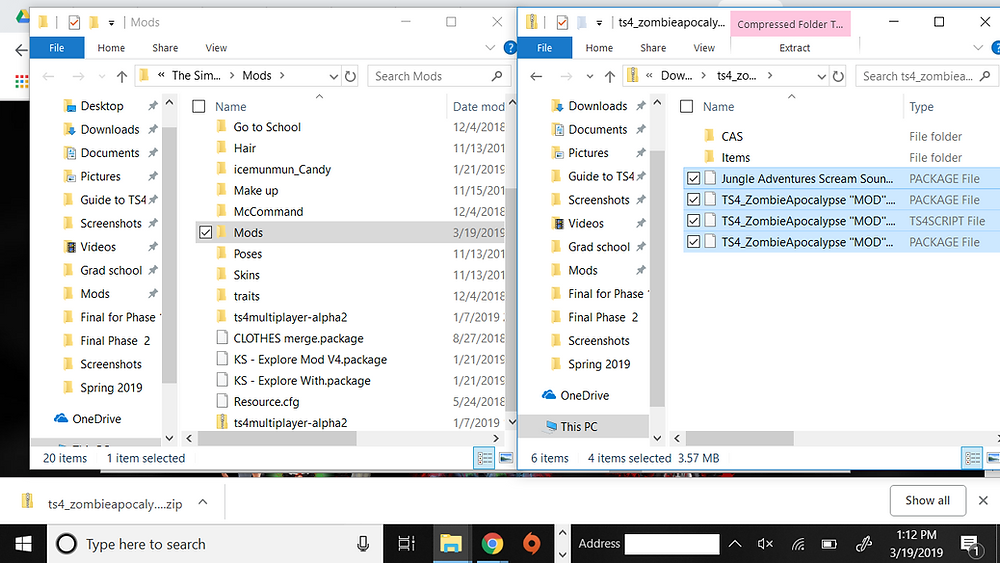This screenshot has width=1000, height=563.
Task: Open Extract tab in zombieapocalypse window
Action: tap(795, 48)
